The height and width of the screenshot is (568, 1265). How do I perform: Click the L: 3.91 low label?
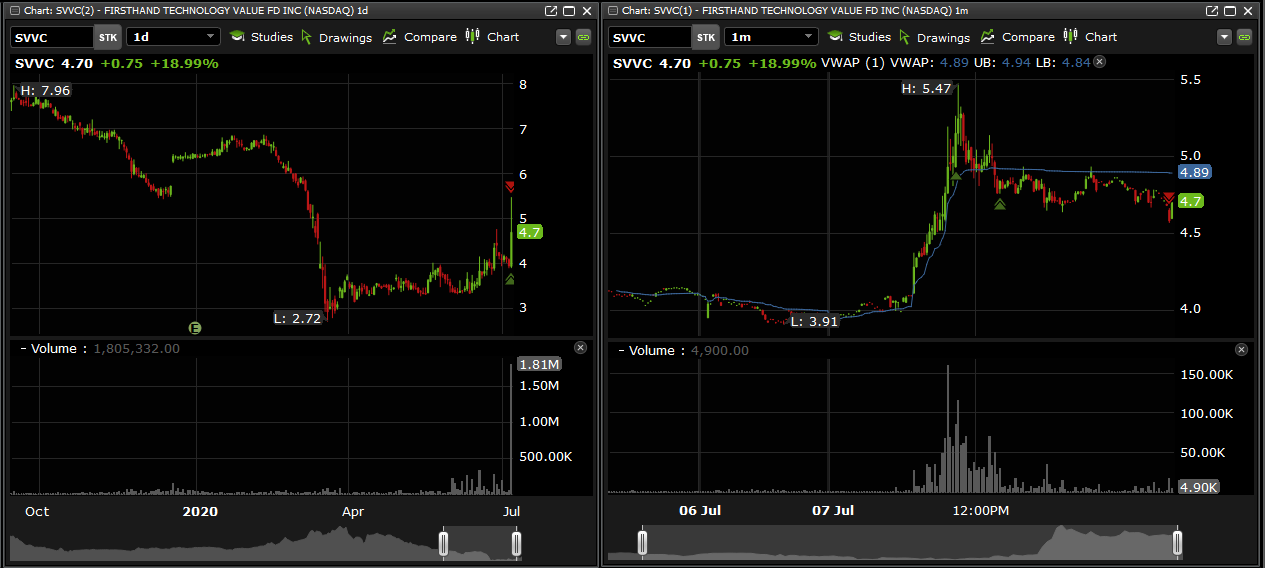[x=812, y=322]
